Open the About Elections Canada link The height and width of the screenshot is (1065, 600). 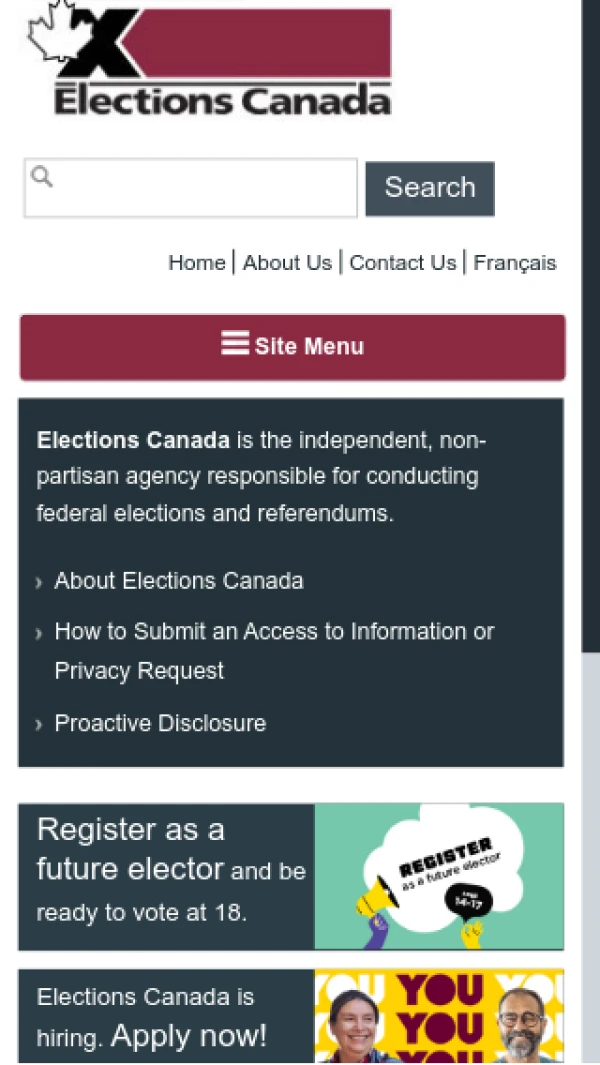(179, 581)
